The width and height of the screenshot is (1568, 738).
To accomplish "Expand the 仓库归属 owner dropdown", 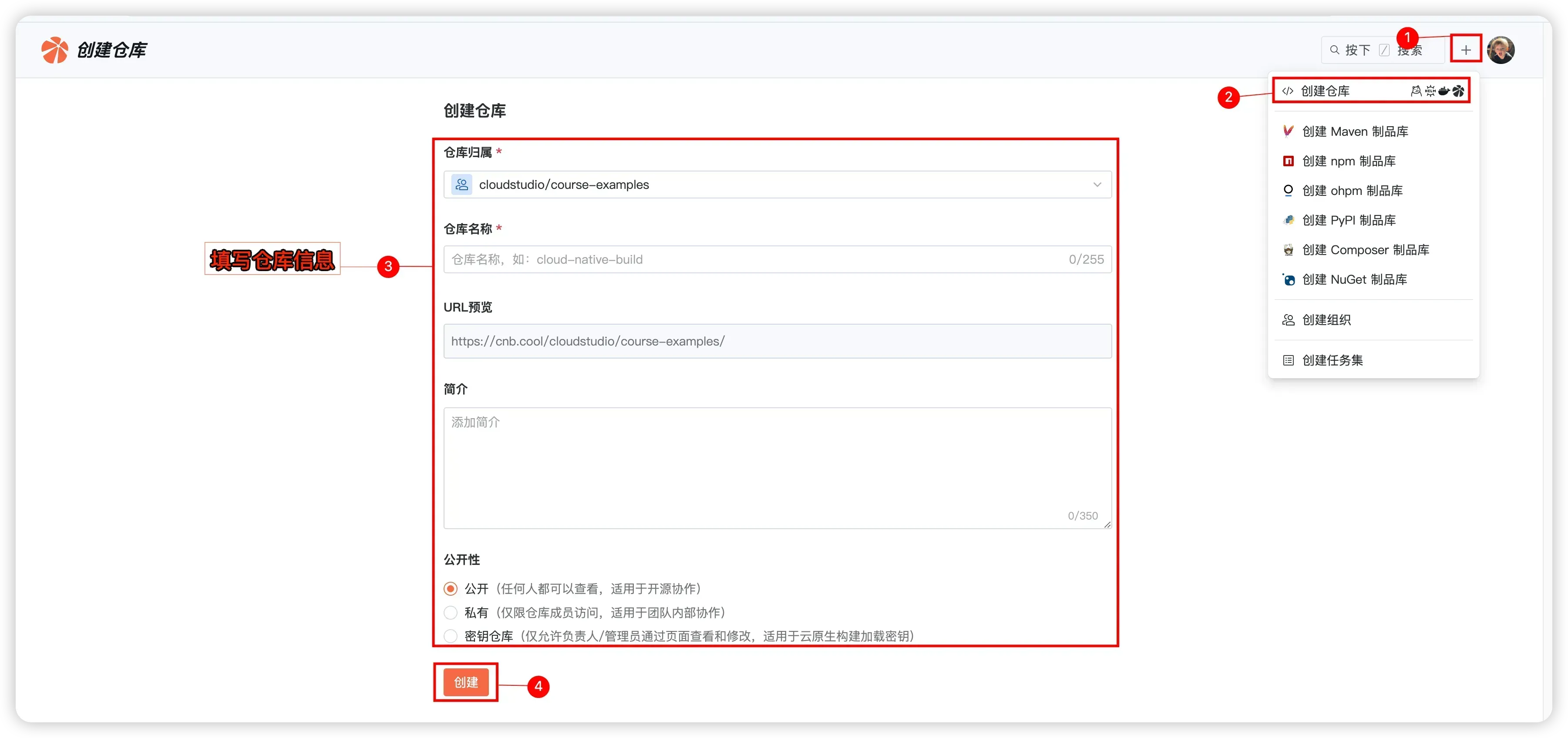I will (x=777, y=184).
